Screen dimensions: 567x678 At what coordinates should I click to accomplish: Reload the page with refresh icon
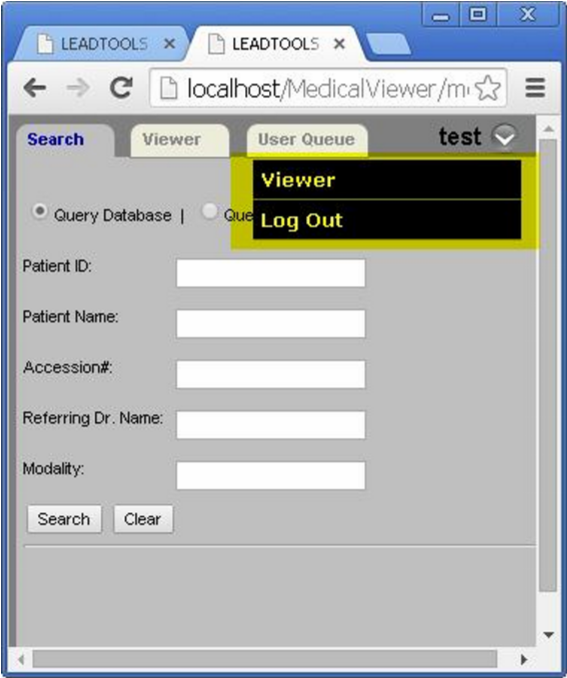click(x=121, y=88)
